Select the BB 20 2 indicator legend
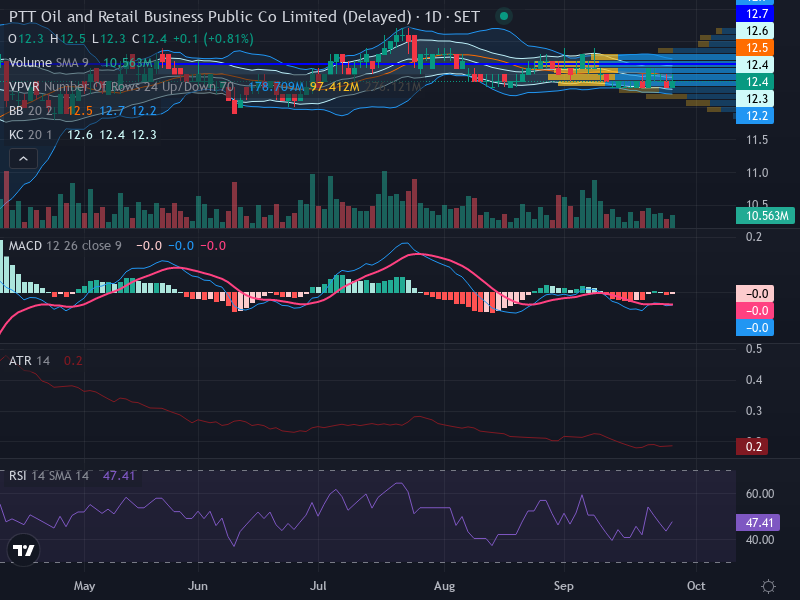The image size is (800, 600). pos(31,111)
